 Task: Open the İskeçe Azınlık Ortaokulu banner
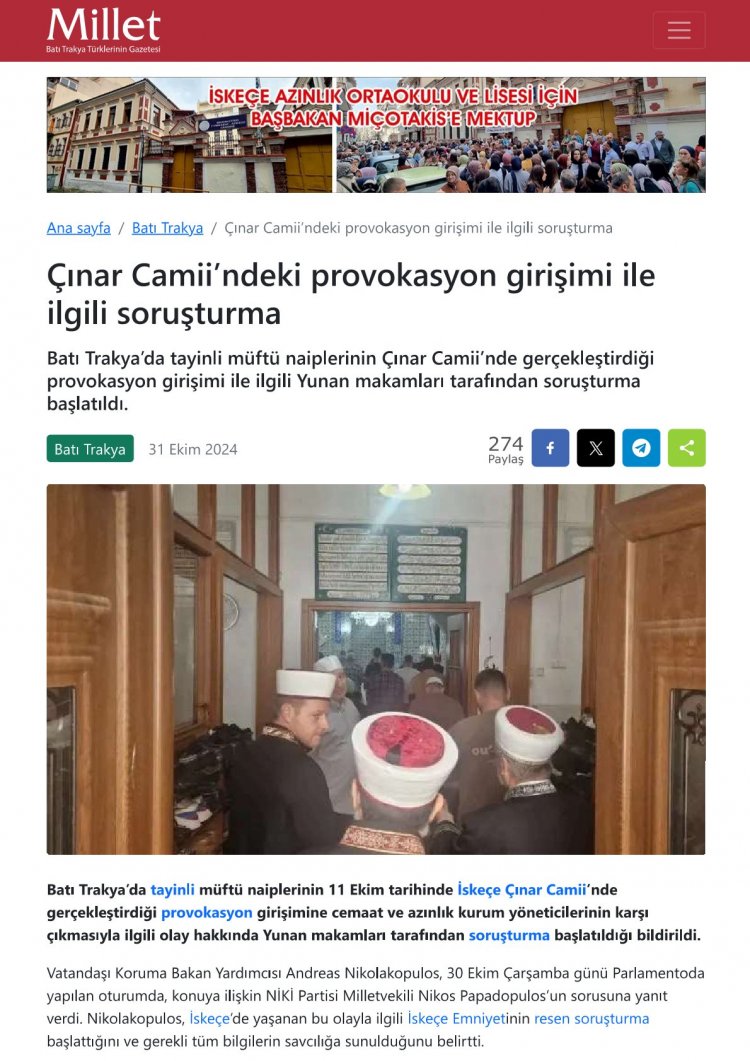pyautogui.click(x=376, y=135)
